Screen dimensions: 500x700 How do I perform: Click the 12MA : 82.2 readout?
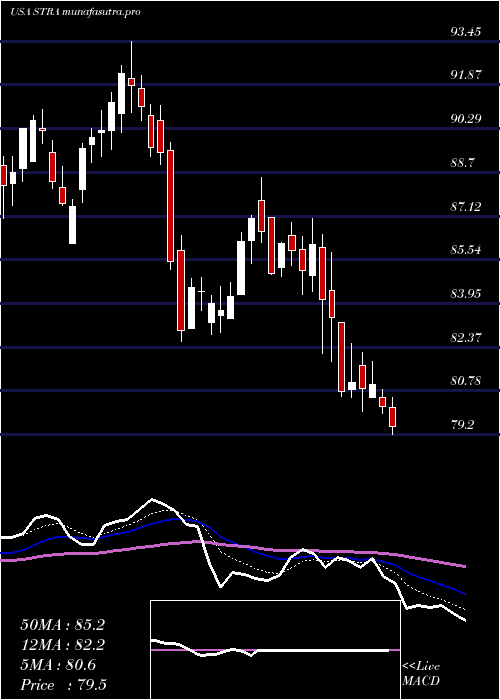click(62, 645)
